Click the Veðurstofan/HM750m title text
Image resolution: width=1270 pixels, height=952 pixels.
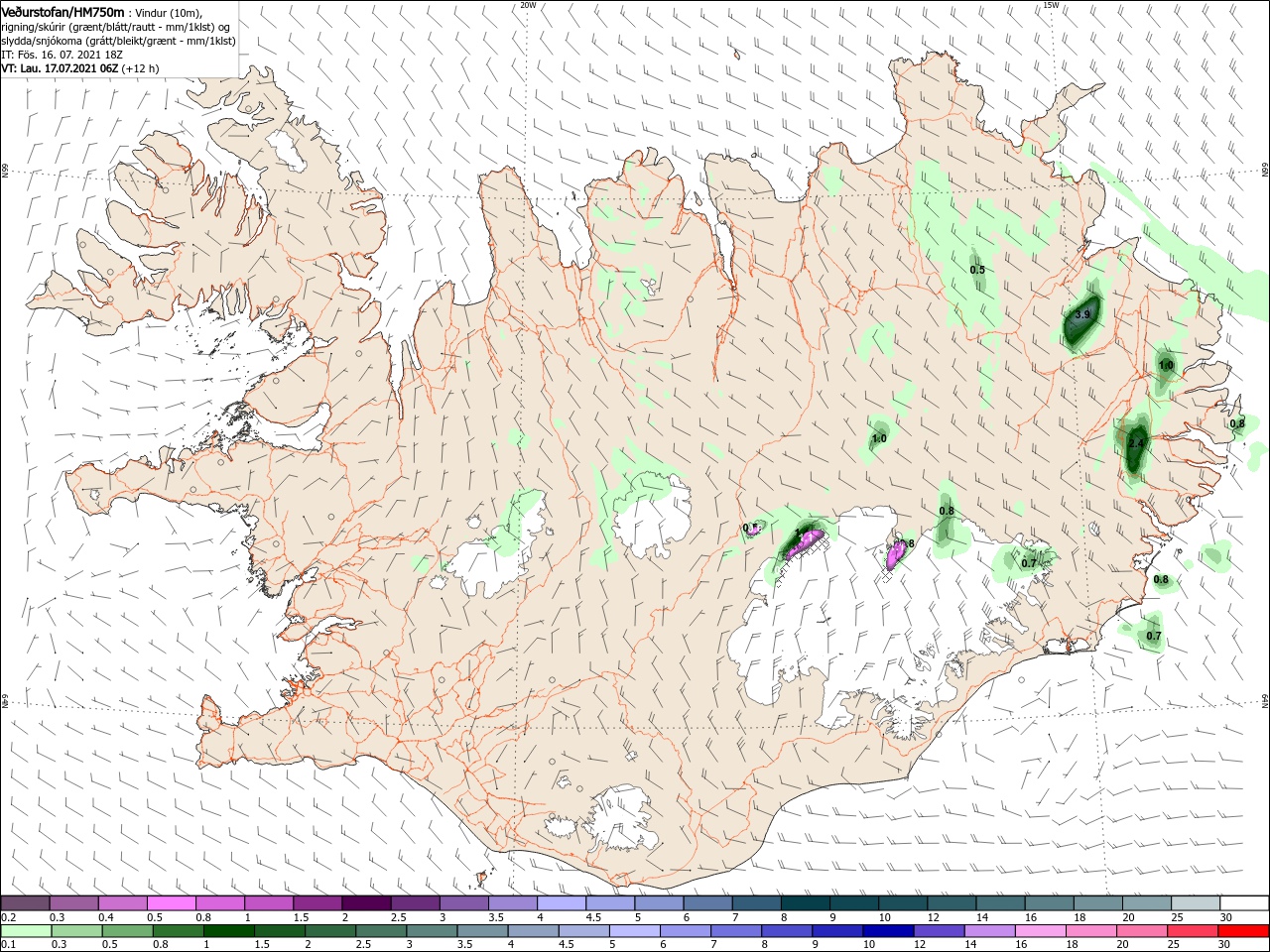(63, 12)
